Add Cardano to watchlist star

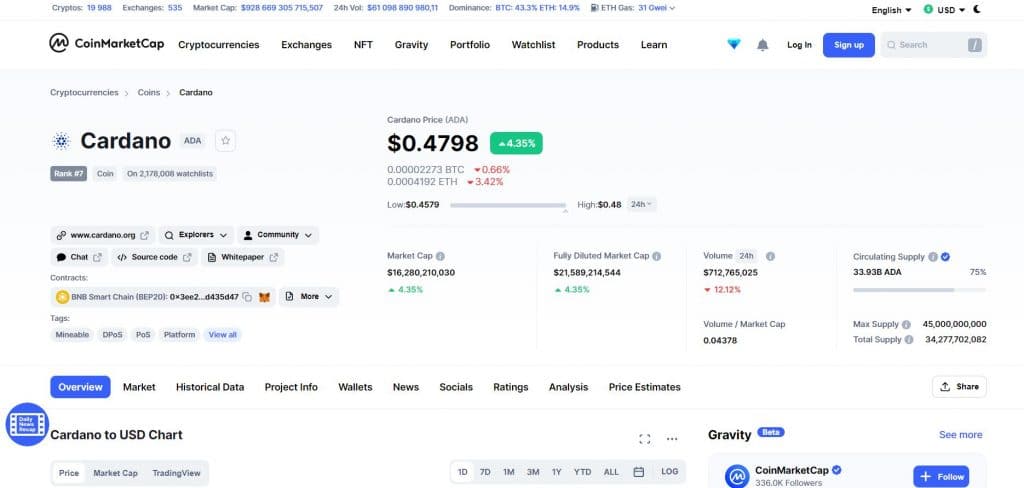click(x=226, y=141)
